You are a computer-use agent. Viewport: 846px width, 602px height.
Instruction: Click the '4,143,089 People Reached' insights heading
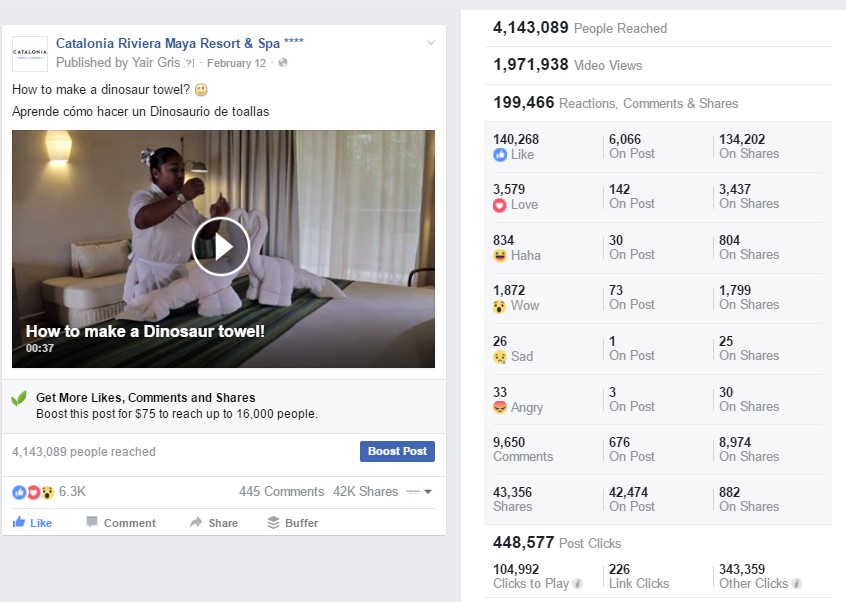pyautogui.click(x=580, y=28)
